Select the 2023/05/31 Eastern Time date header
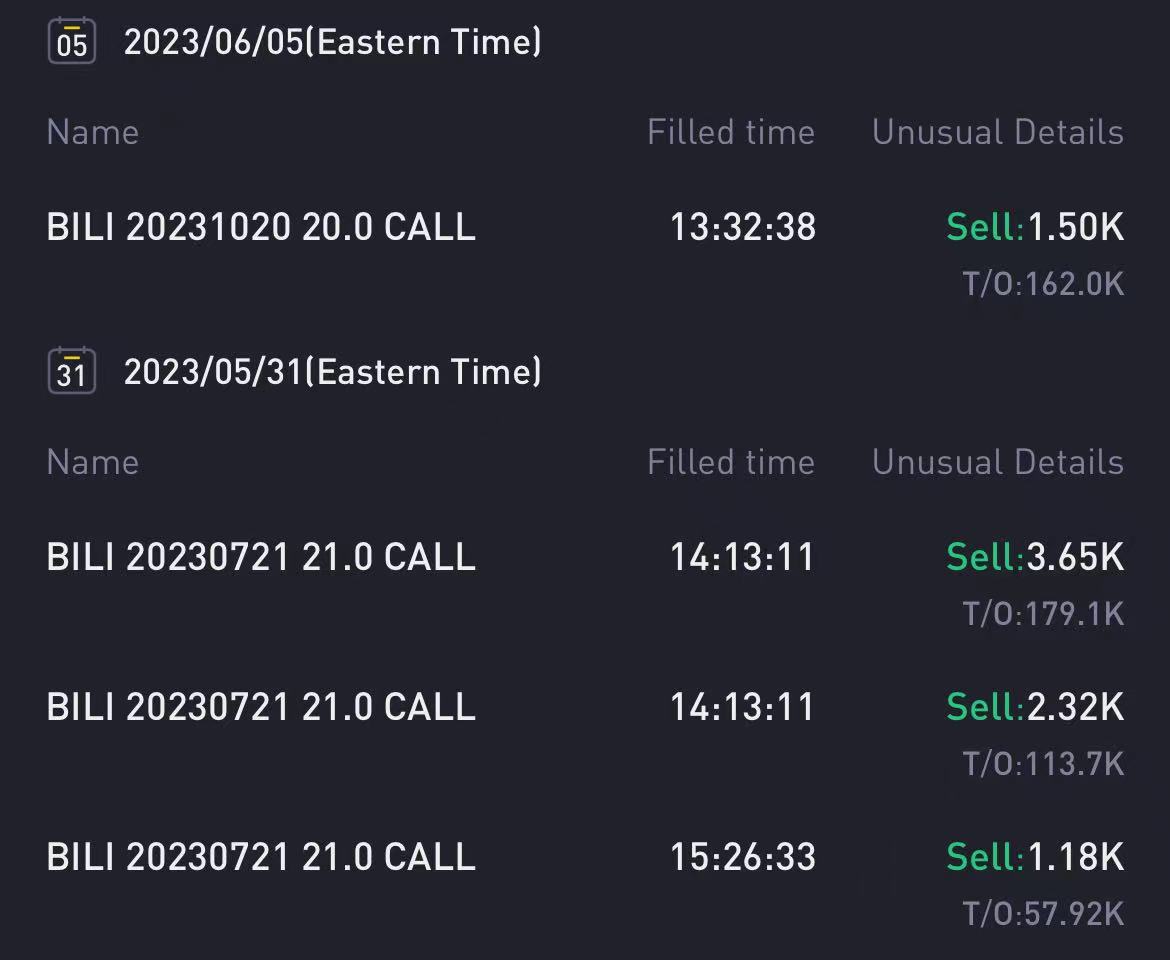The width and height of the screenshot is (1170, 960). [x=333, y=371]
